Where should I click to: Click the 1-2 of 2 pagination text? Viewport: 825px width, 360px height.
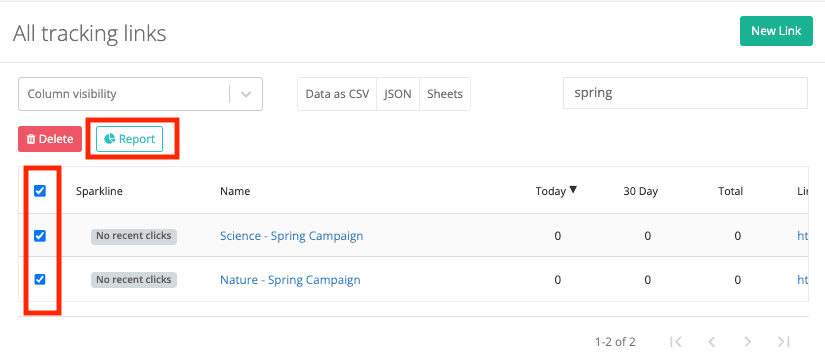[615, 342]
